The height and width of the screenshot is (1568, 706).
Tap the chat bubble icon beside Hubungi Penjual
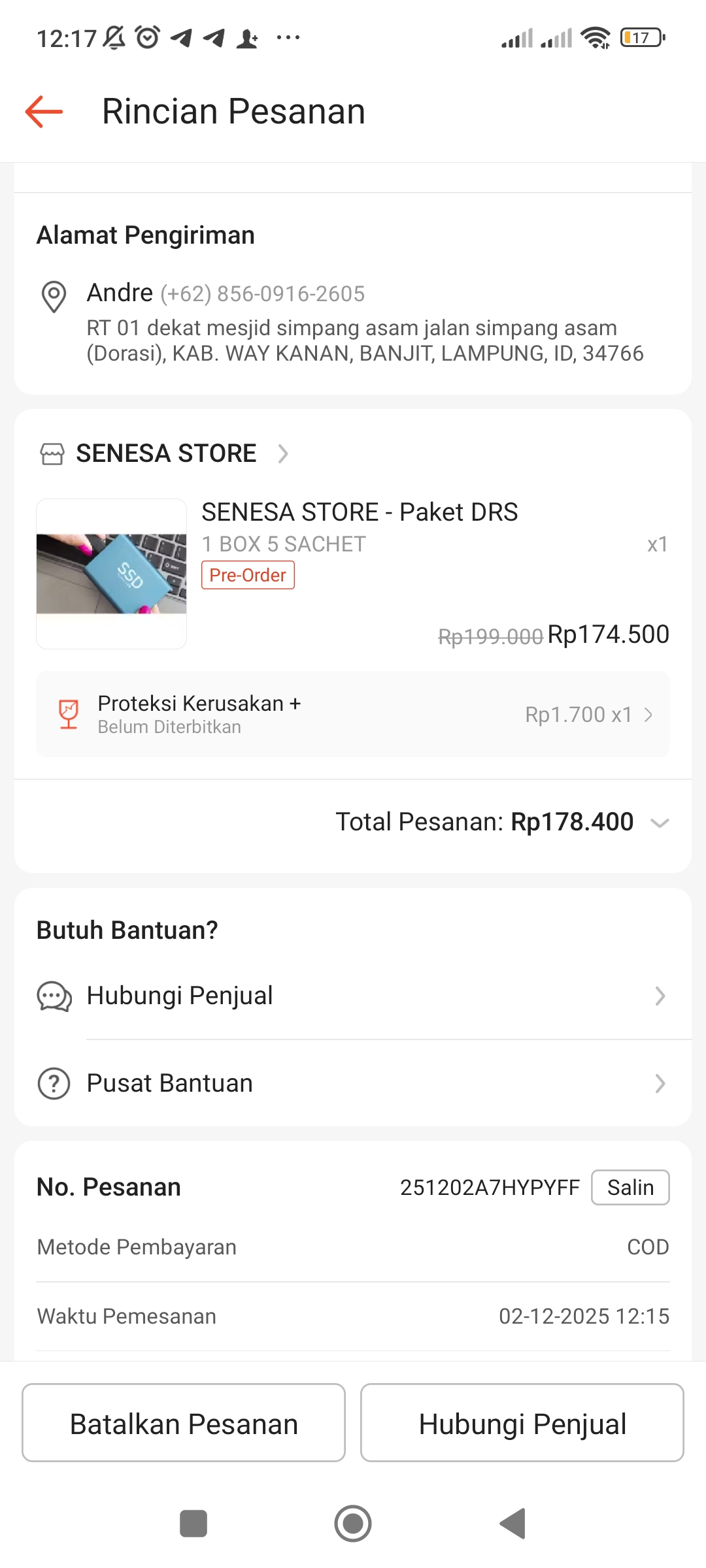coord(54,996)
